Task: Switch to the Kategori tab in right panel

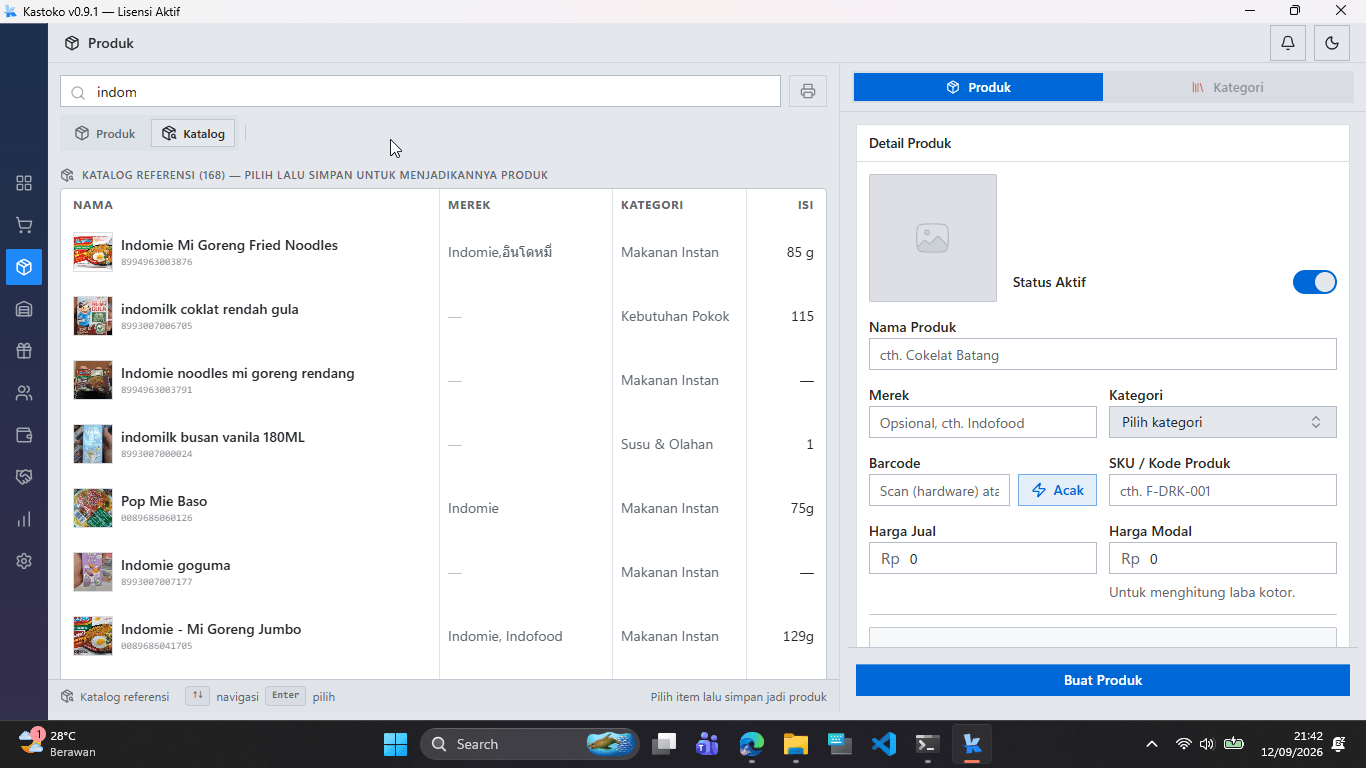Action: click(x=1228, y=87)
